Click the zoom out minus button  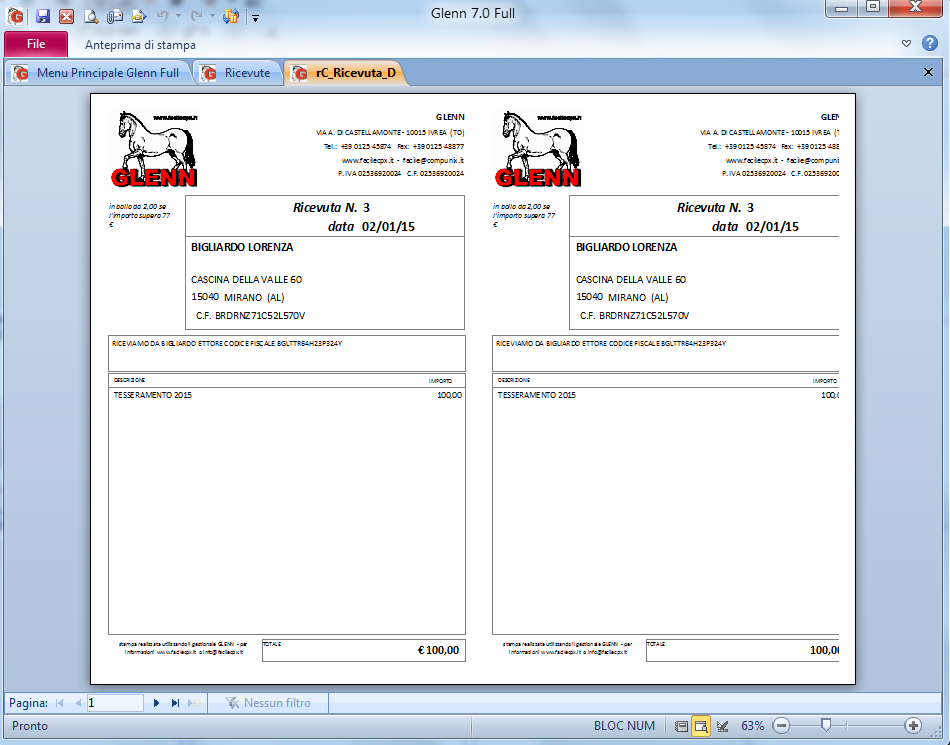pyautogui.click(x=781, y=726)
